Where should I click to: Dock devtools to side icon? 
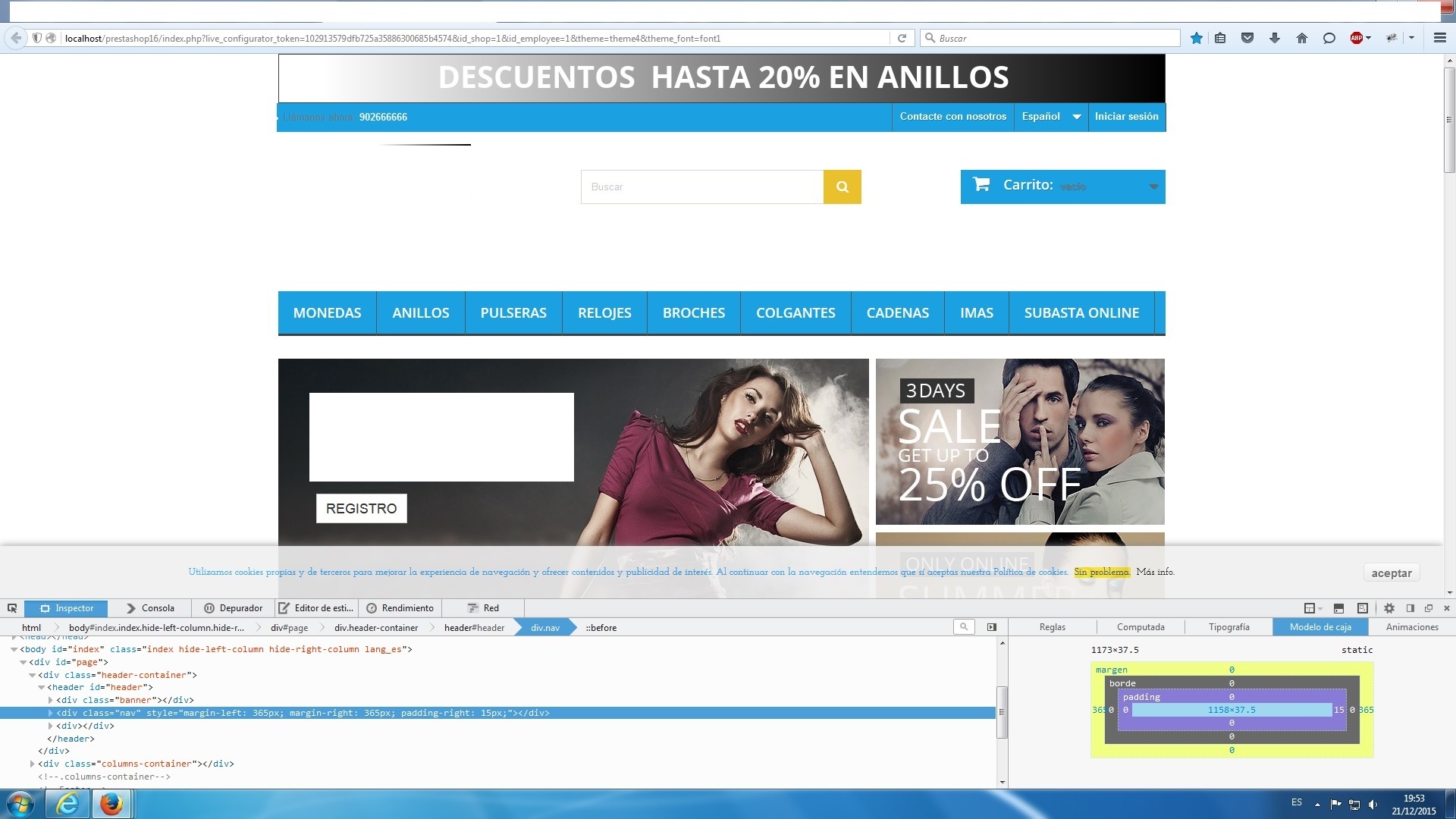1410,608
